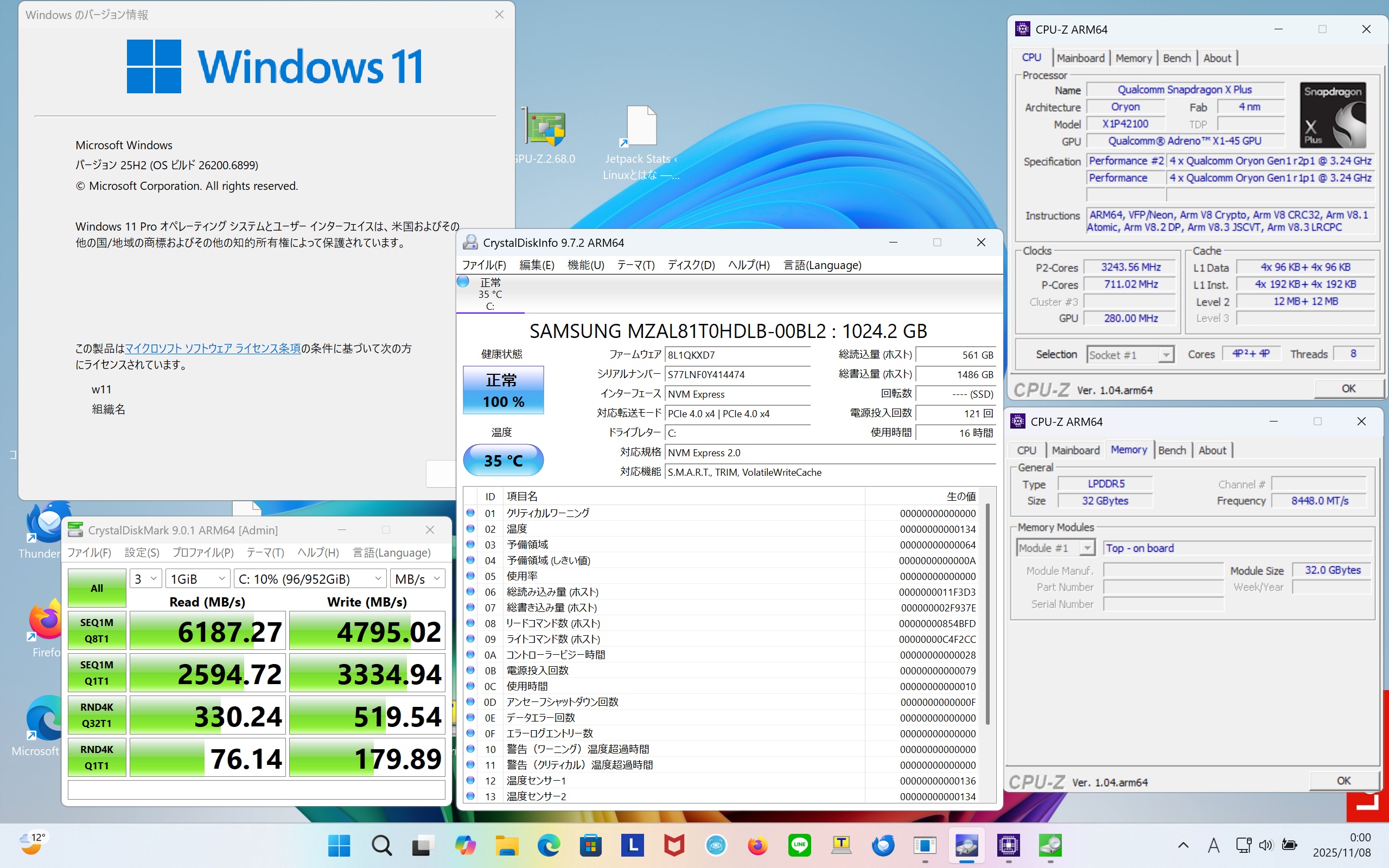The image size is (1389, 868).
Task: Open McAfee from the taskbar
Action: coord(674,845)
